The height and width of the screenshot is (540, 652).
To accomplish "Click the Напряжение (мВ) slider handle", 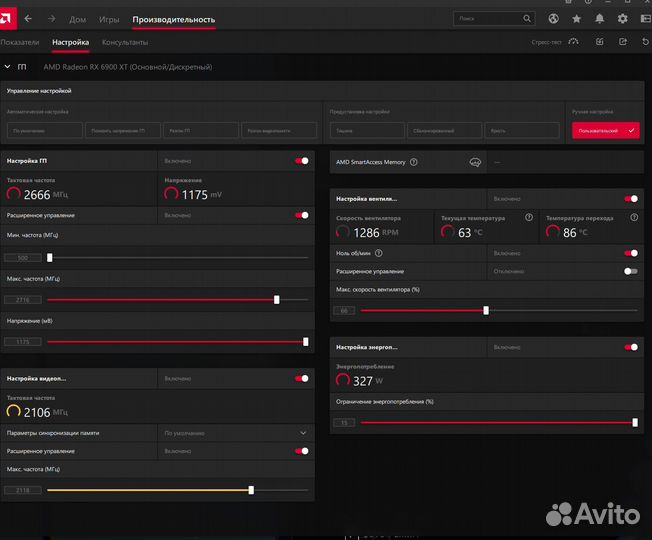I will (x=306, y=342).
